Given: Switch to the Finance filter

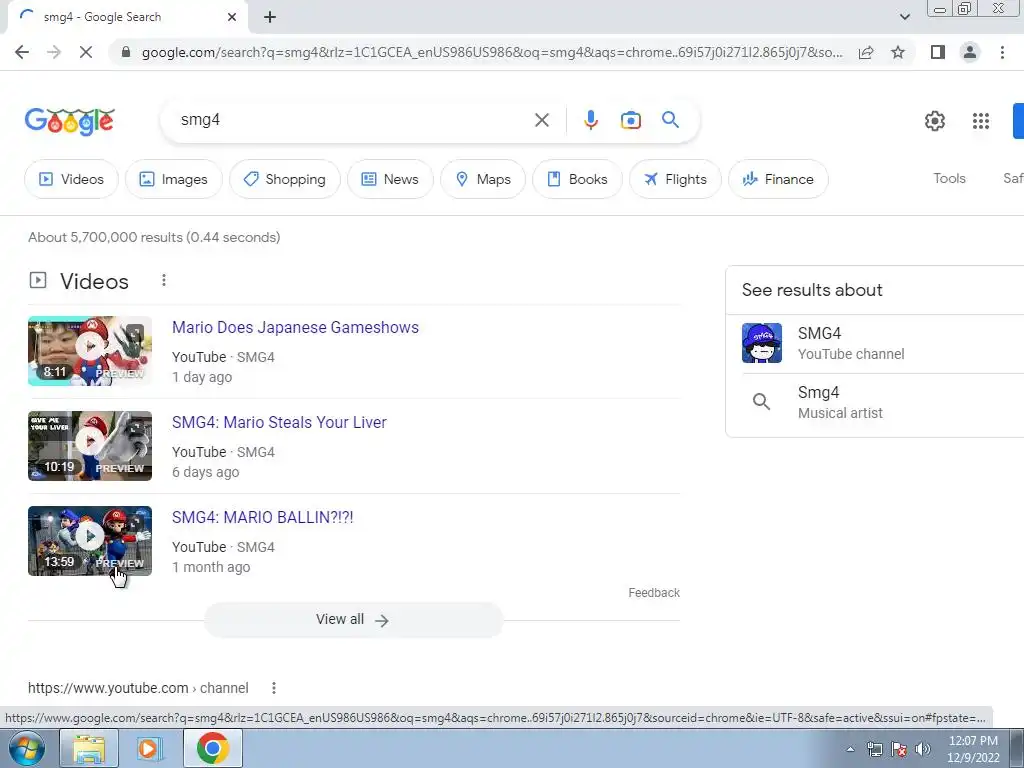Looking at the screenshot, I should 778,179.
